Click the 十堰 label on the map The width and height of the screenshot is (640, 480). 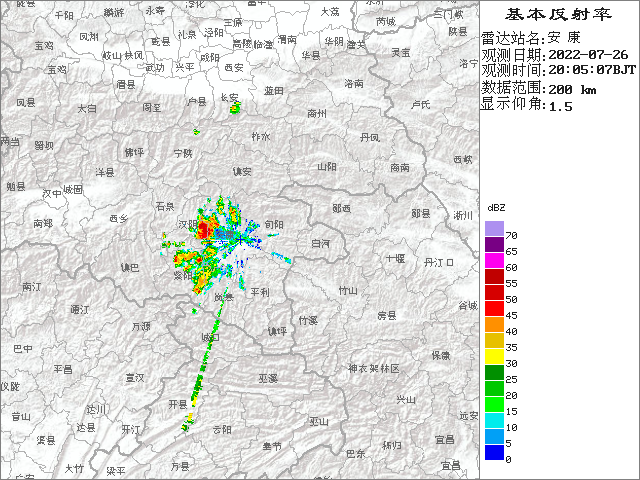tap(395, 258)
